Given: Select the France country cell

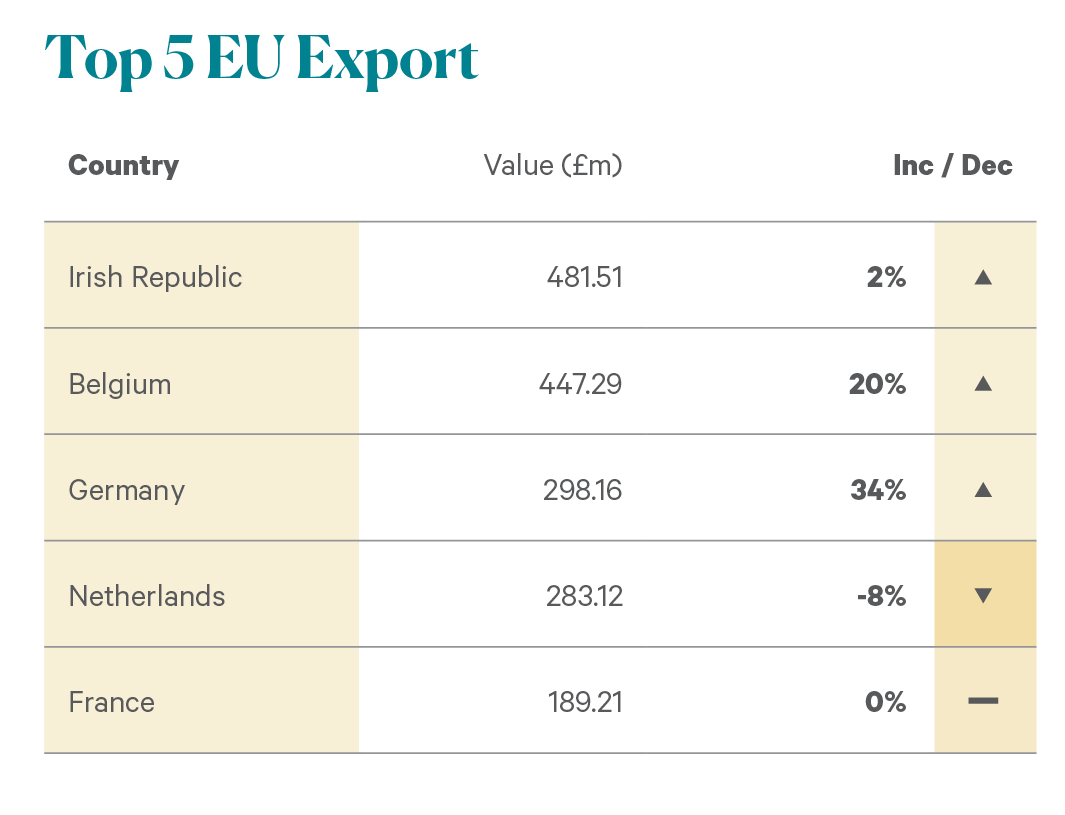Looking at the screenshot, I should pyautogui.click(x=202, y=700).
